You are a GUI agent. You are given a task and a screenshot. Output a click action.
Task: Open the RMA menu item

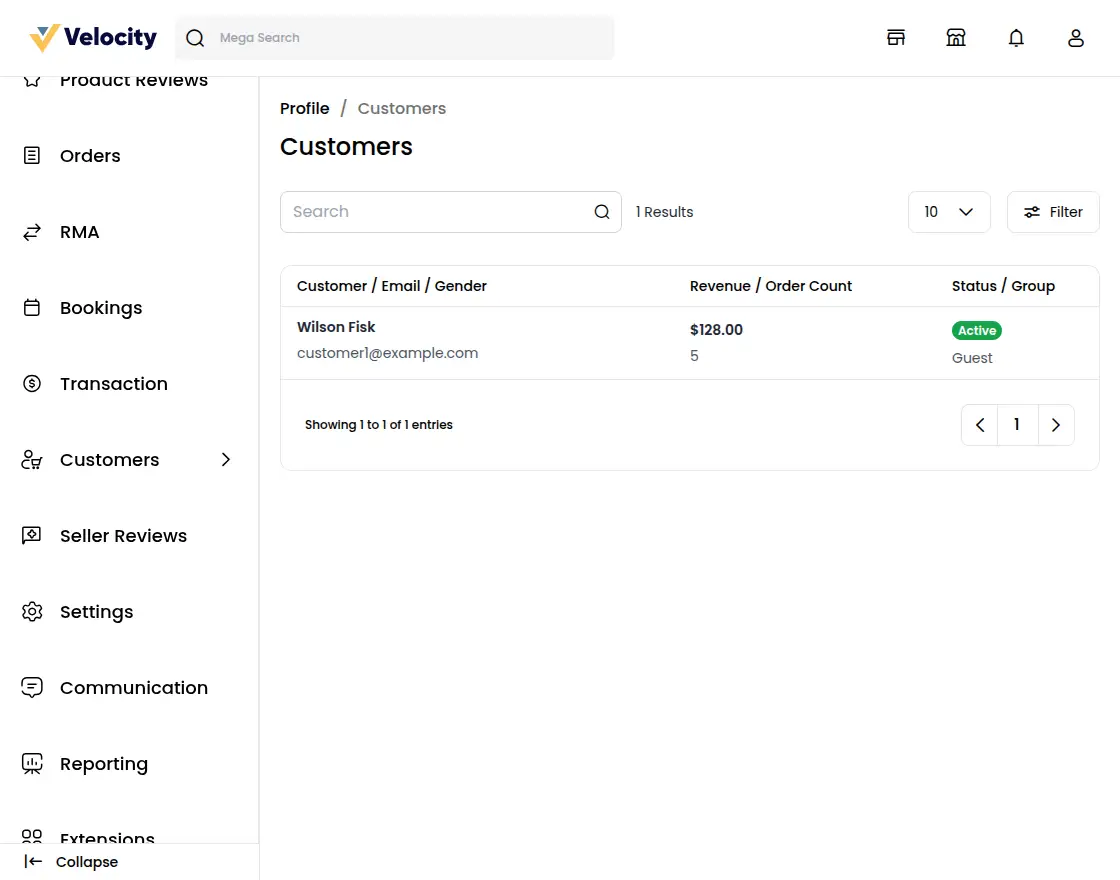pos(80,232)
